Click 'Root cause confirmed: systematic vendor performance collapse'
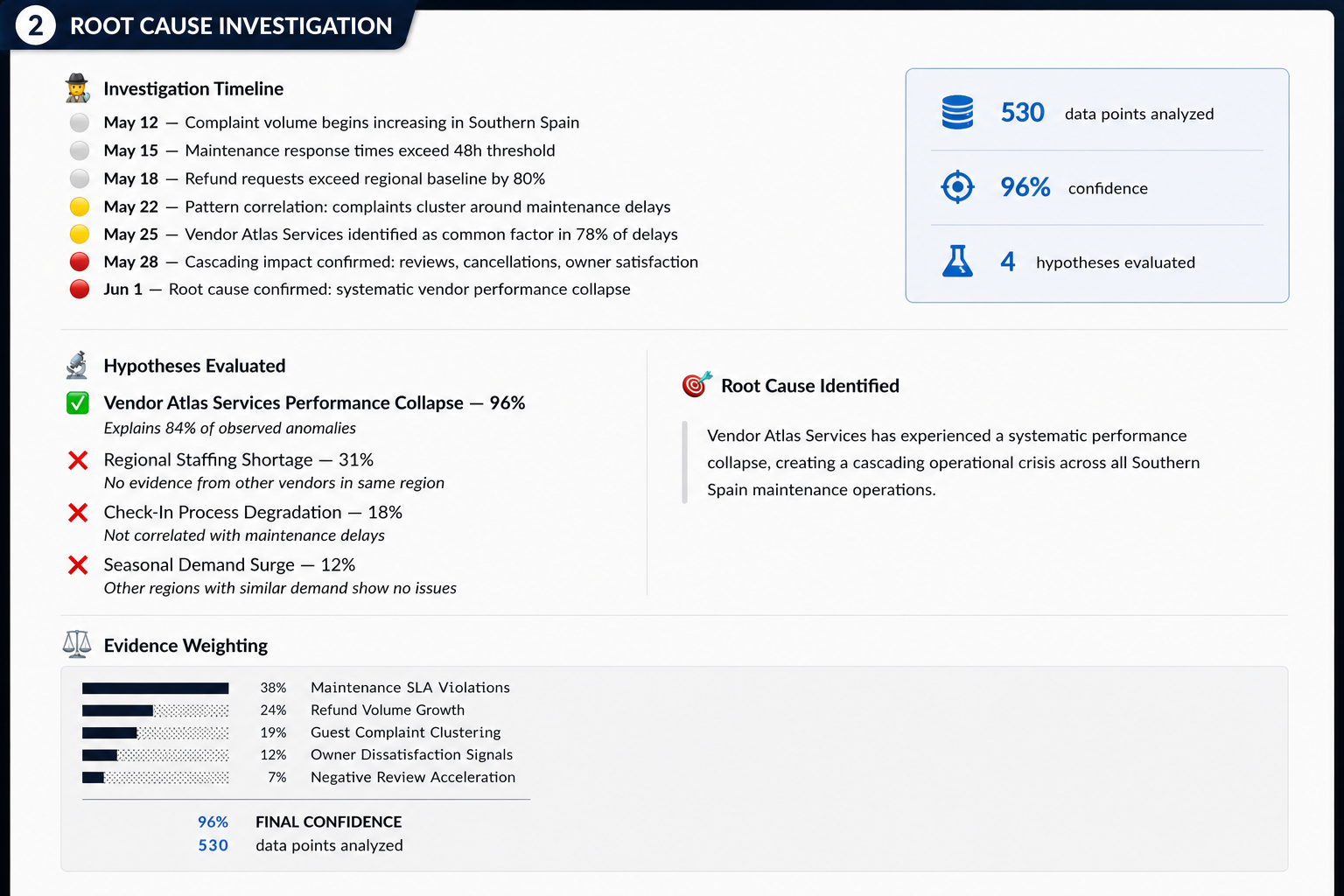 click(399, 289)
